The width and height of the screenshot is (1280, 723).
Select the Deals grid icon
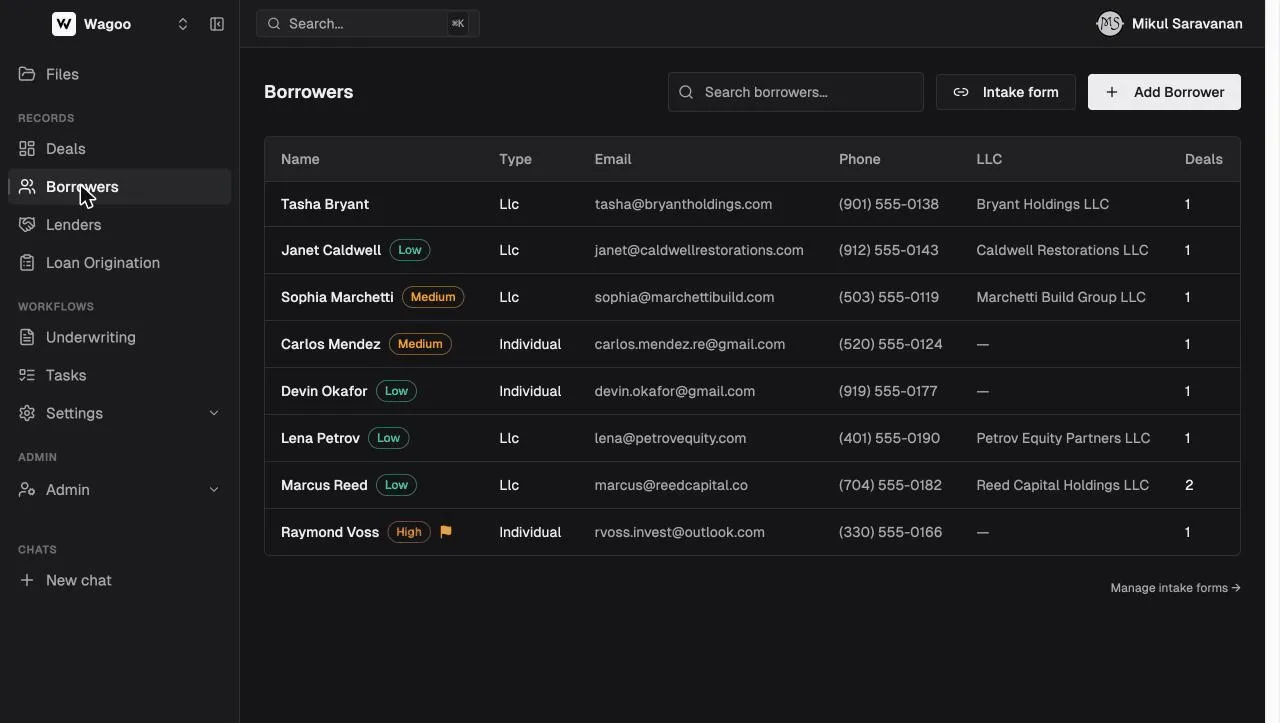click(x=27, y=149)
